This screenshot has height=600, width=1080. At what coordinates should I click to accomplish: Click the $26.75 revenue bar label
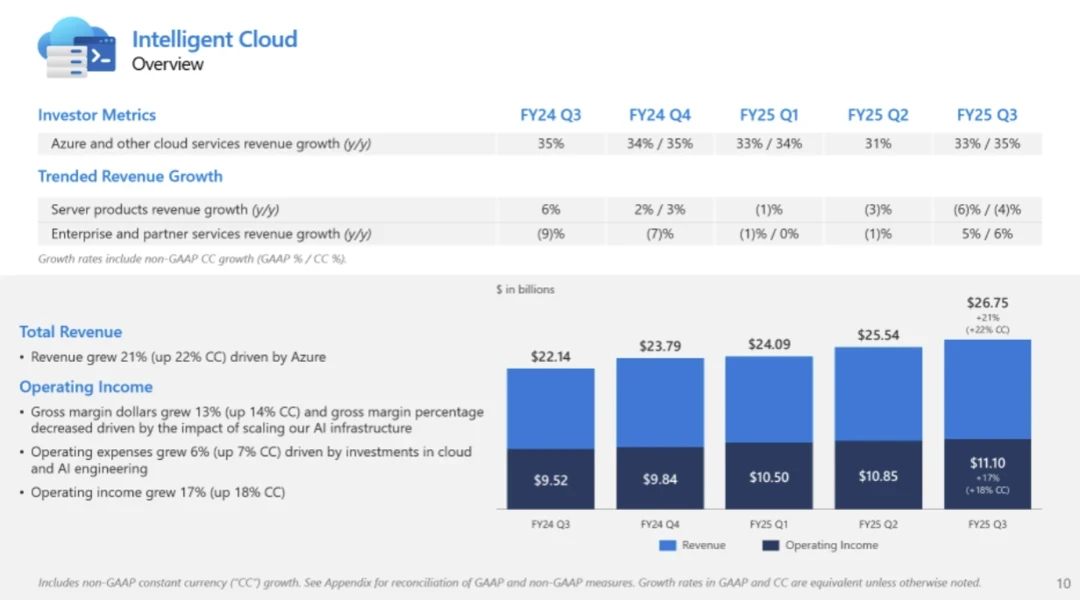pos(986,302)
